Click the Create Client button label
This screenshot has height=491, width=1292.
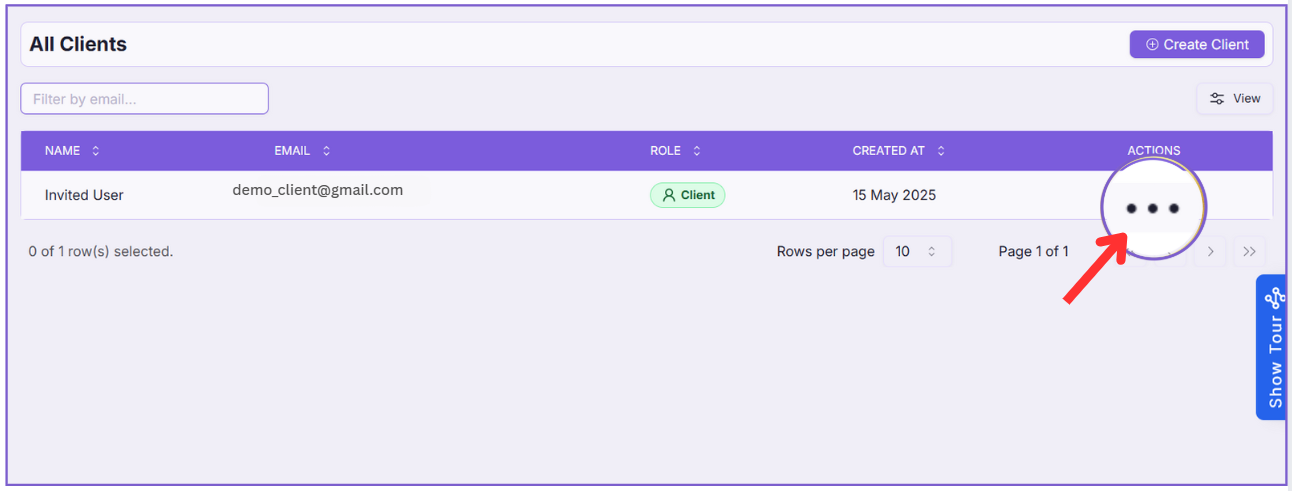point(1206,45)
